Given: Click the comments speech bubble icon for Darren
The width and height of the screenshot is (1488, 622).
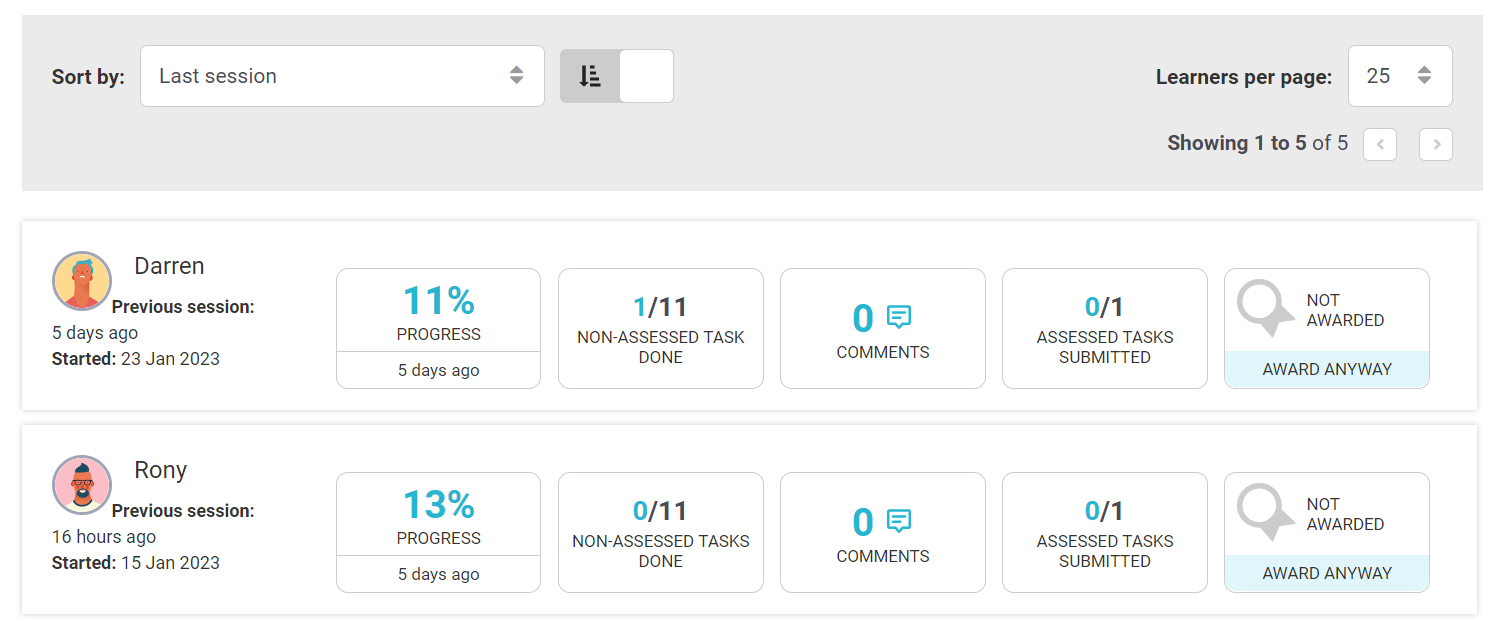Looking at the screenshot, I should point(899,317).
